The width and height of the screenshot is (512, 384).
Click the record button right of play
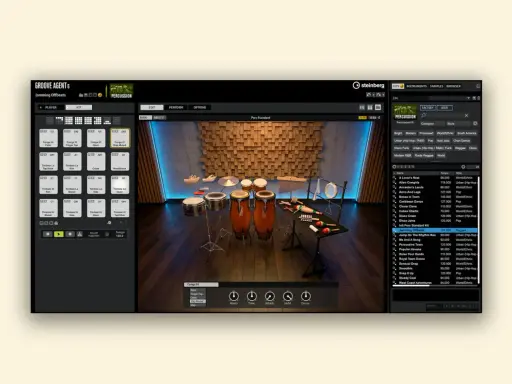(70, 234)
